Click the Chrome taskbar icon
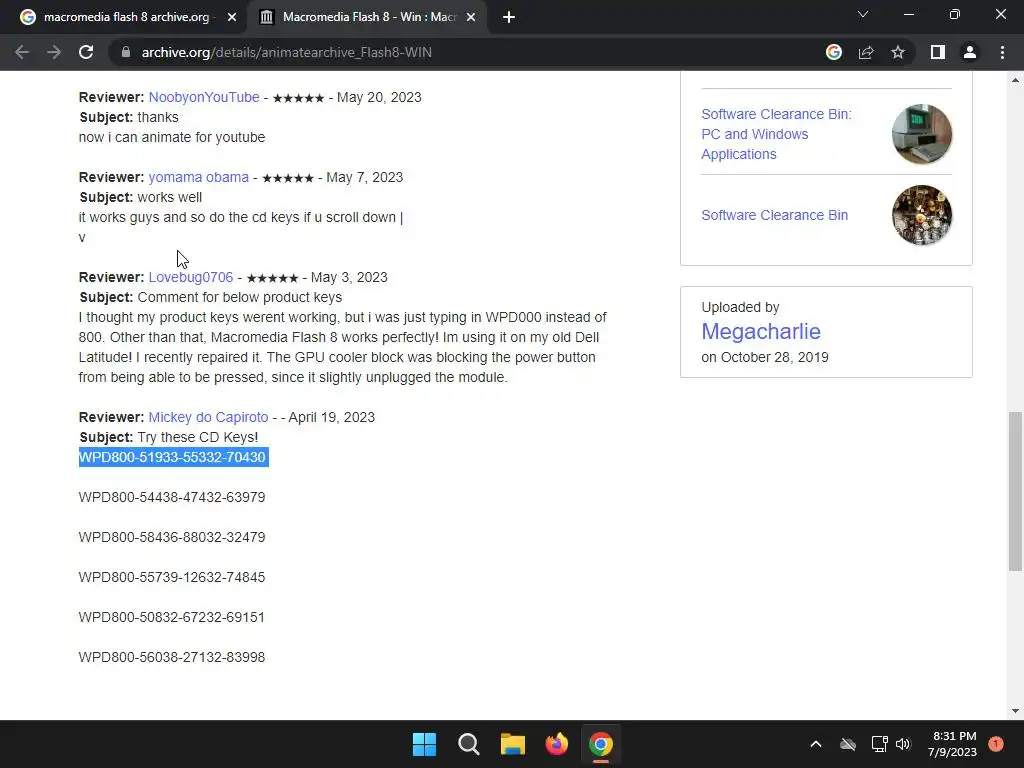This screenshot has width=1024, height=768. [x=601, y=744]
